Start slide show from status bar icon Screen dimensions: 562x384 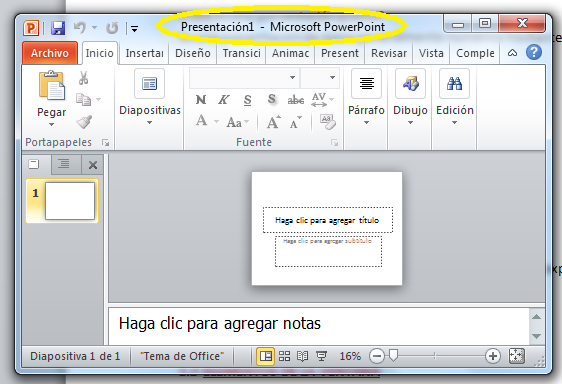[x=322, y=356]
